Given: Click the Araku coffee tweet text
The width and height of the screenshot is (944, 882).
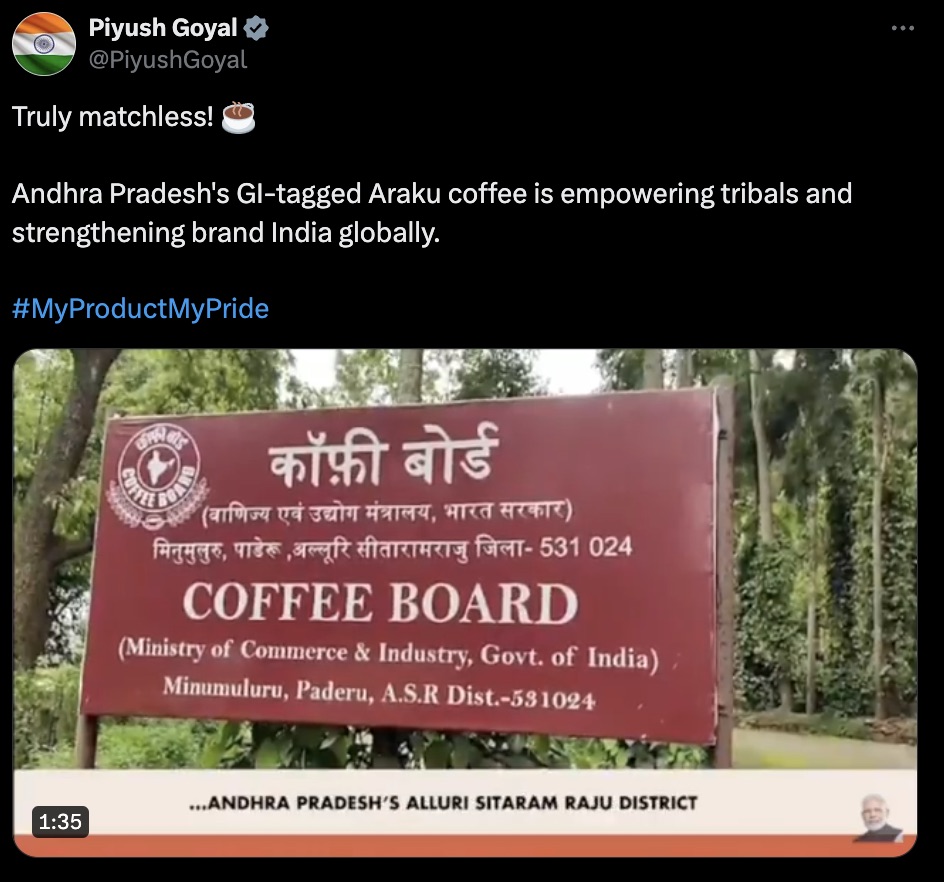Looking at the screenshot, I should pyautogui.click(x=432, y=213).
